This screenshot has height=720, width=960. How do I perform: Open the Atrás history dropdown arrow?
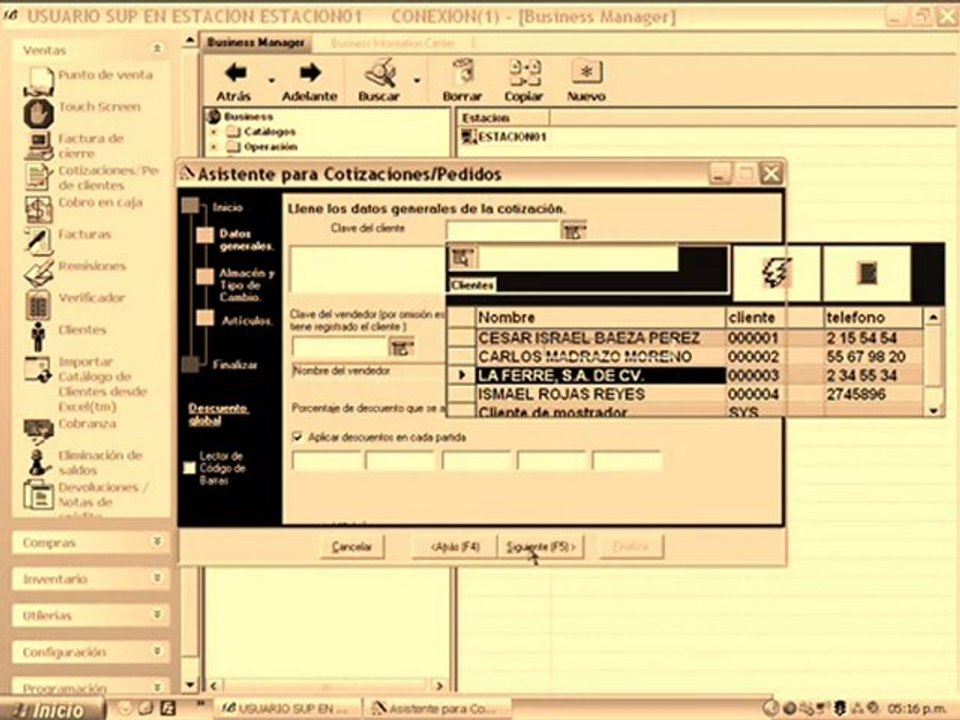(x=271, y=81)
